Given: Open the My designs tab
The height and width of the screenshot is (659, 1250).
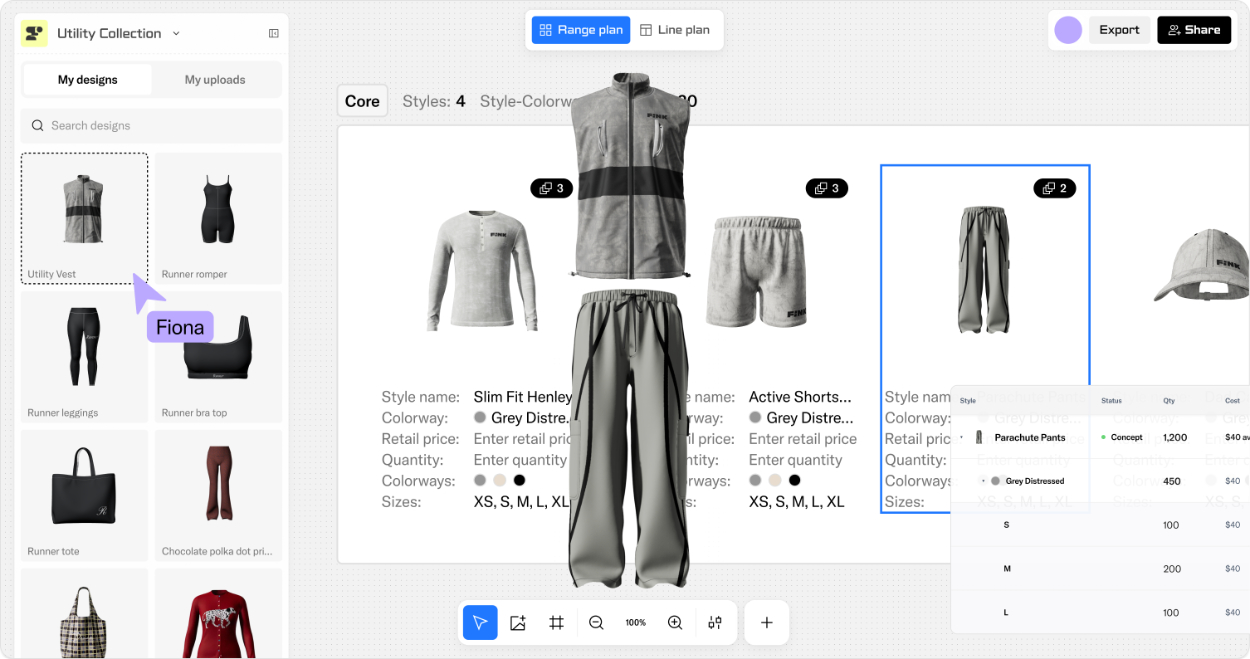Looking at the screenshot, I should point(88,80).
